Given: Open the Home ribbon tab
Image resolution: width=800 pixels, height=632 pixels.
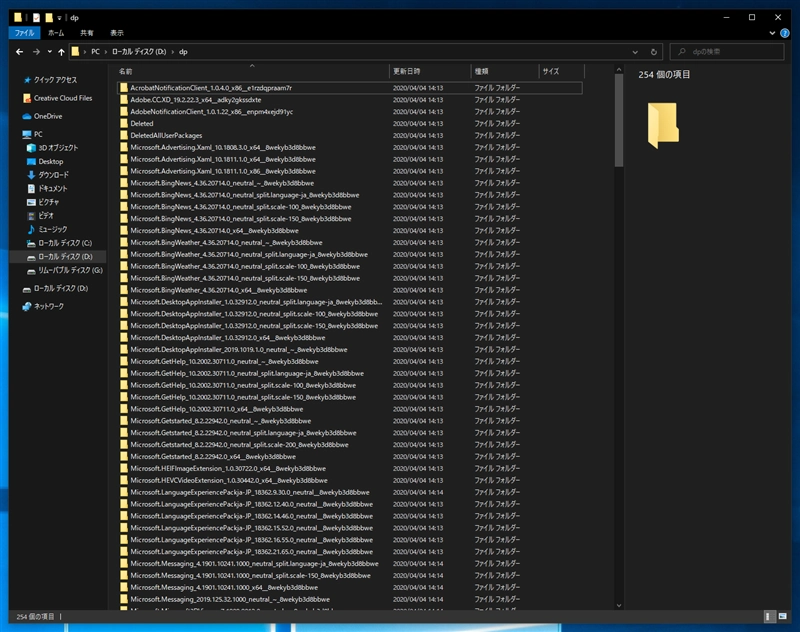Looking at the screenshot, I should (56, 33).
